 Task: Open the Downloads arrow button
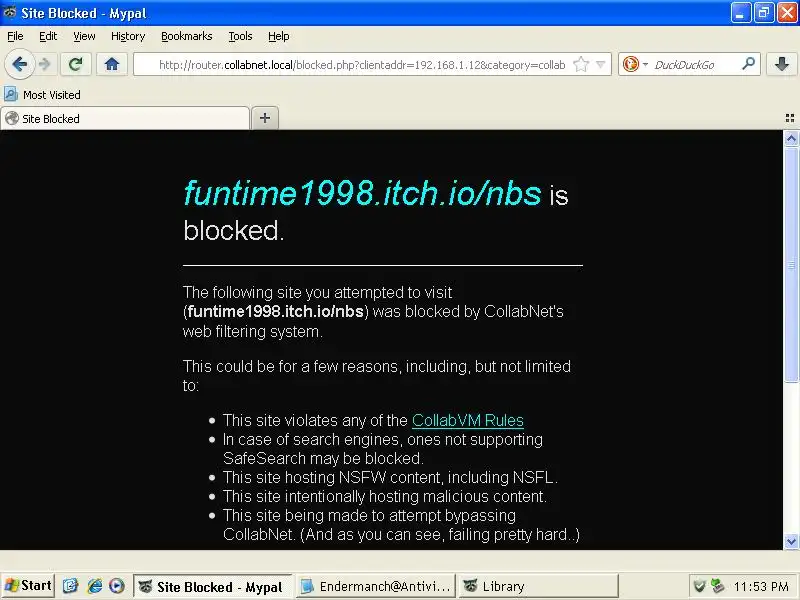point(782,64)
